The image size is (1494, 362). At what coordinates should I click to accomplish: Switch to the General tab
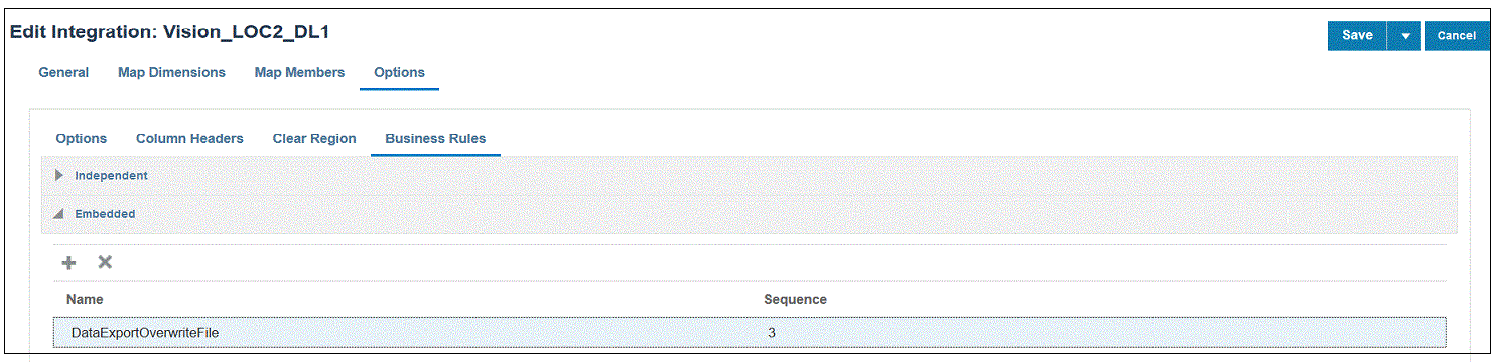(x=64, y=72)
